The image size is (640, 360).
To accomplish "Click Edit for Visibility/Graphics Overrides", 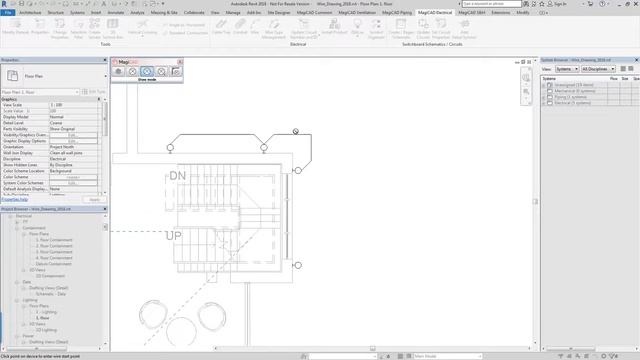I will pos(73,135).
